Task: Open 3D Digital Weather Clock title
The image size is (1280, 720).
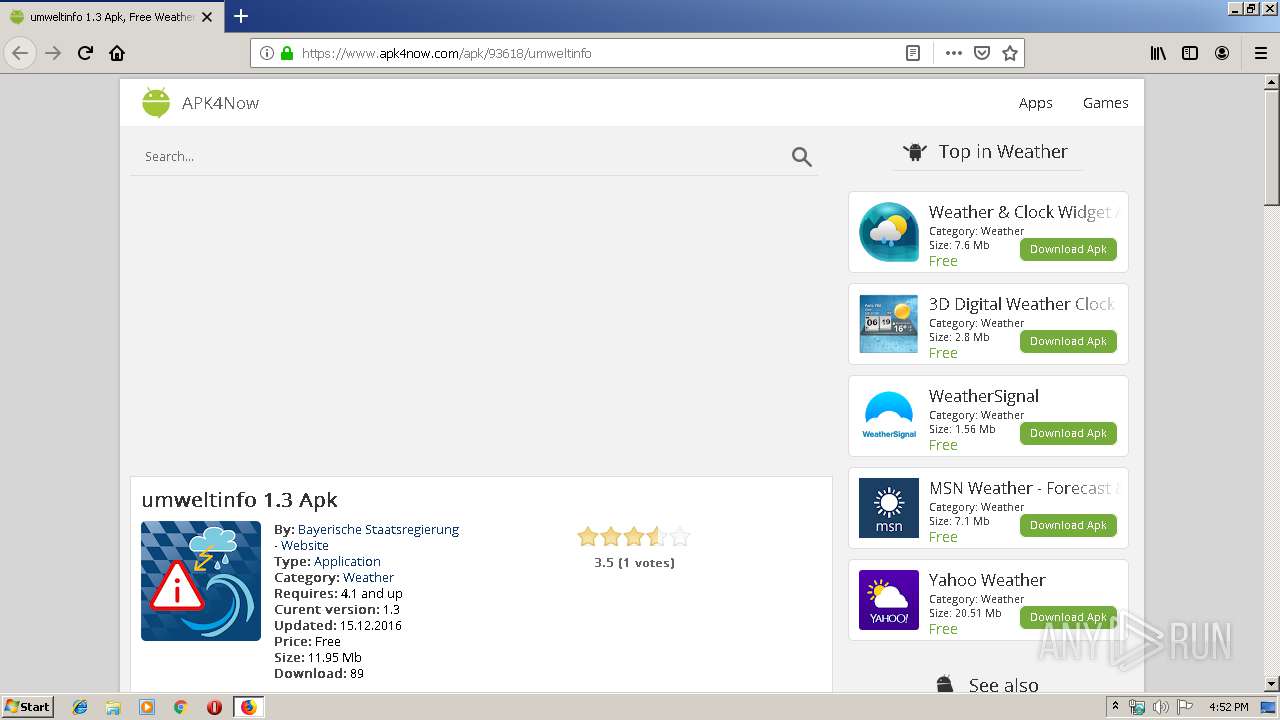Action: click(x=1021, y=304)
